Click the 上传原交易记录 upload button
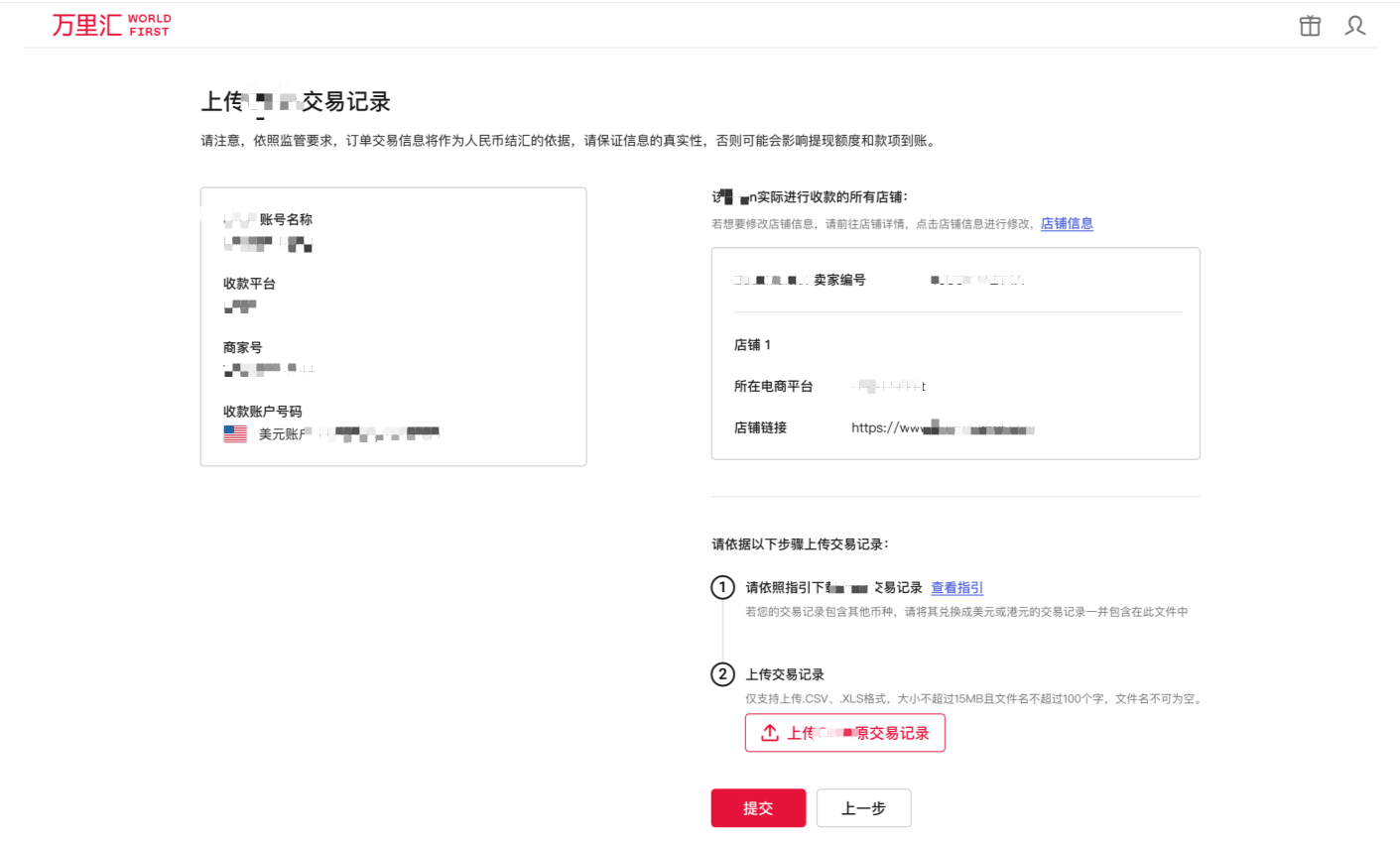The height and width of the screenshot is (844, 1400). pyautogui.click(x=844, y=732)
